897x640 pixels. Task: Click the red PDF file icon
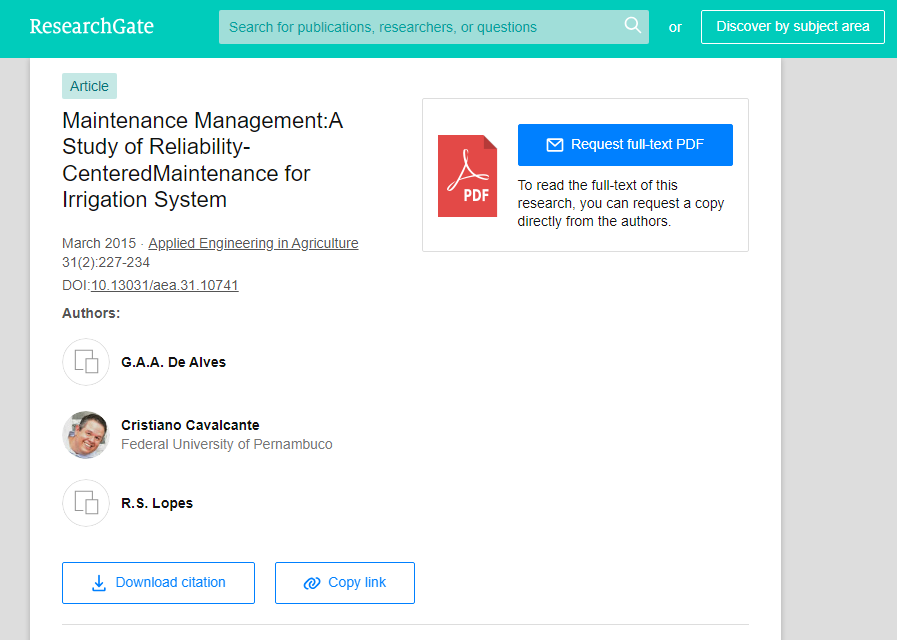(467, 176)
